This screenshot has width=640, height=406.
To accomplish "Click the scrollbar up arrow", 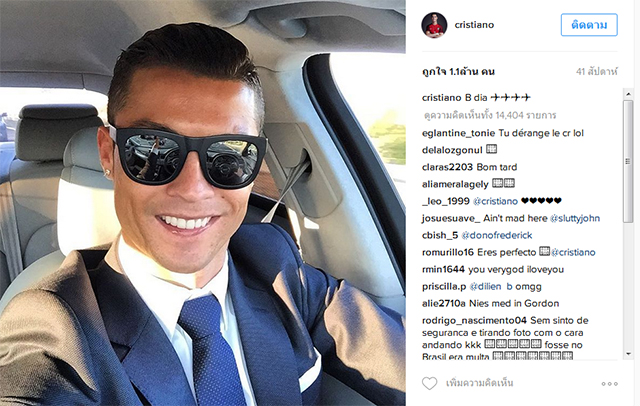I will [628, 94].
